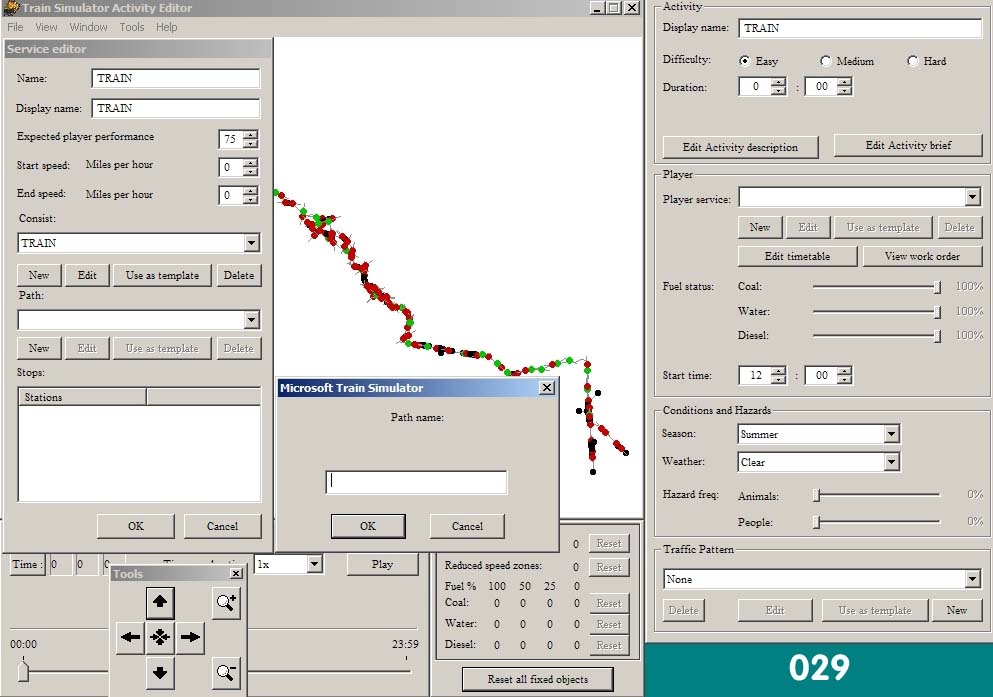This screenshot has width=993, height=697.
Task: Open Edit Activity brief
Action: click(908, 145)
